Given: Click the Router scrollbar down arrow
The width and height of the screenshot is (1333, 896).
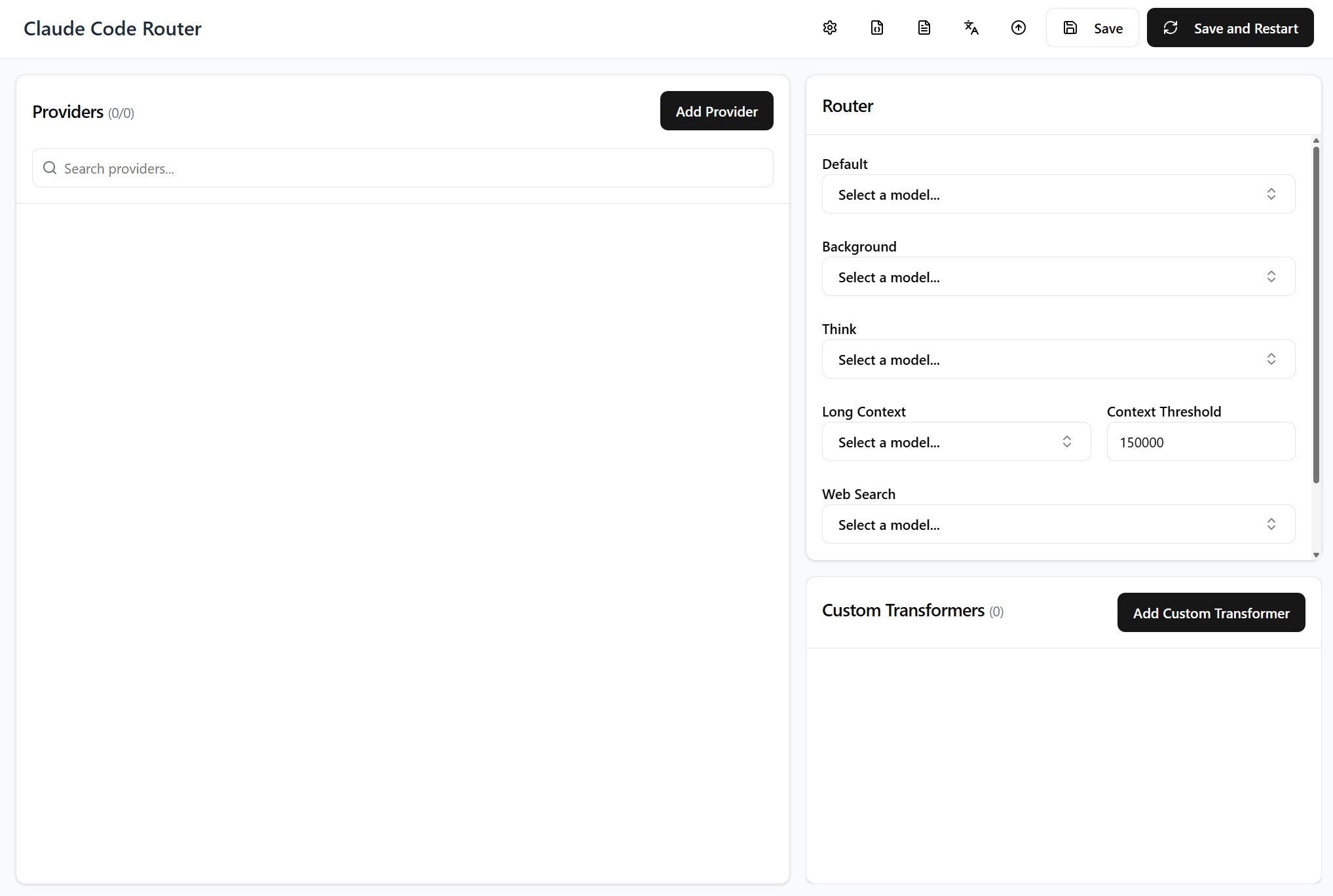Looking at the screenshot, I should click(1316, 555).
